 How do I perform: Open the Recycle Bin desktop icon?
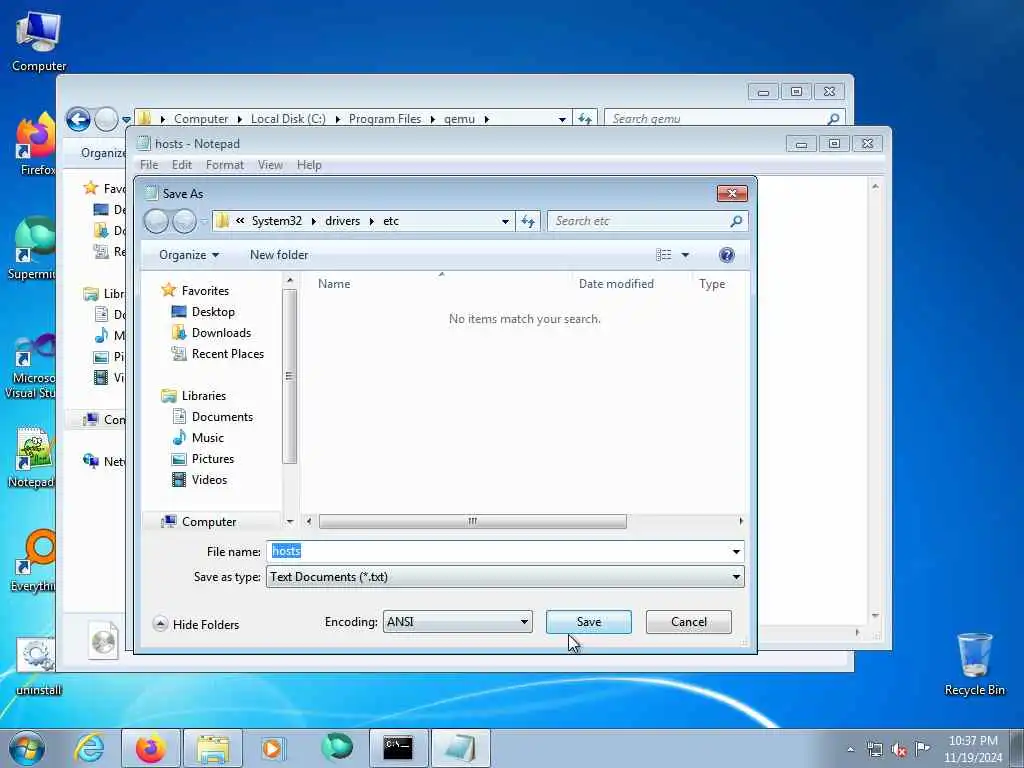point(974,664)
